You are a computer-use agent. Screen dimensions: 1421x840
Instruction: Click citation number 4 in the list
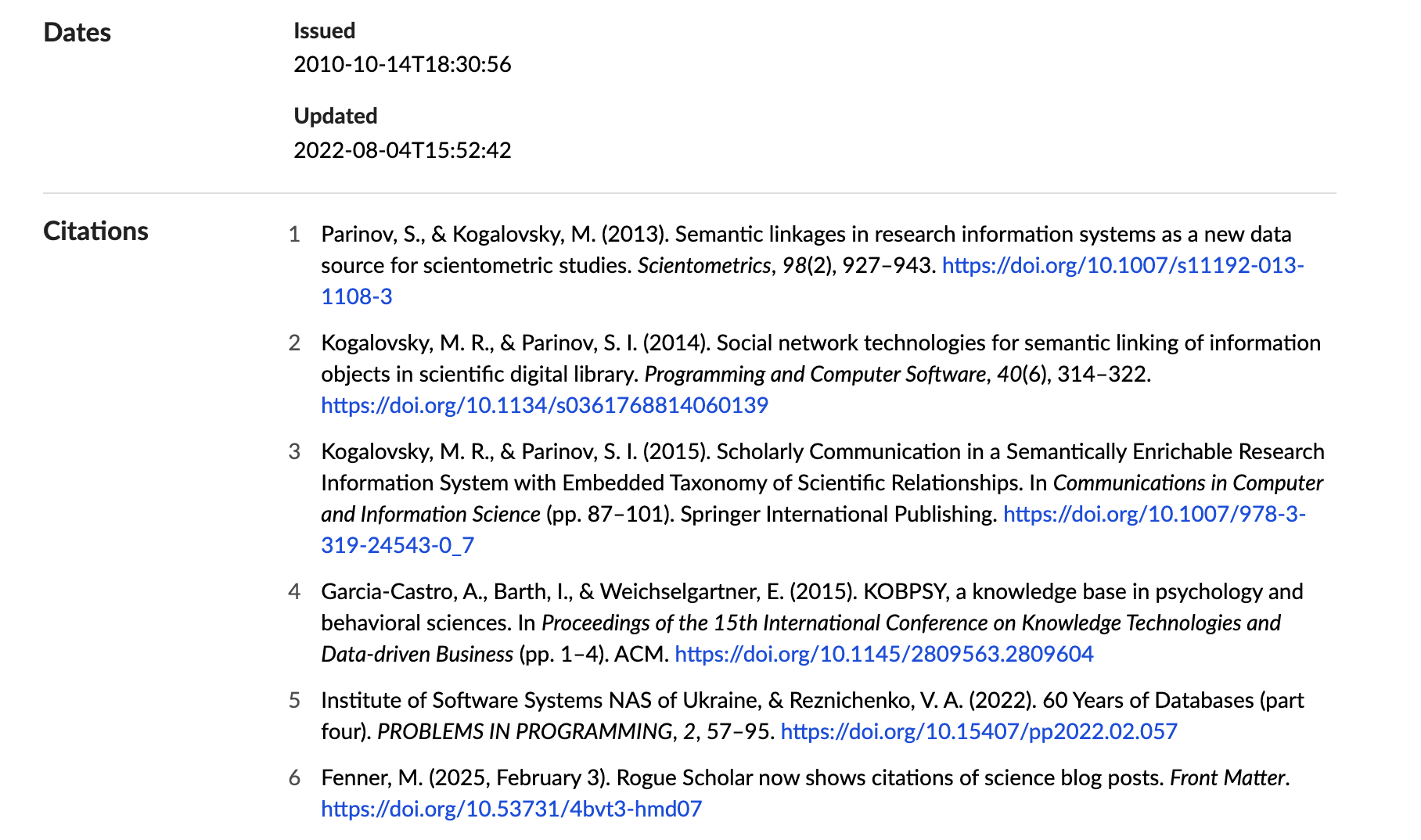(x=294, y=592)
